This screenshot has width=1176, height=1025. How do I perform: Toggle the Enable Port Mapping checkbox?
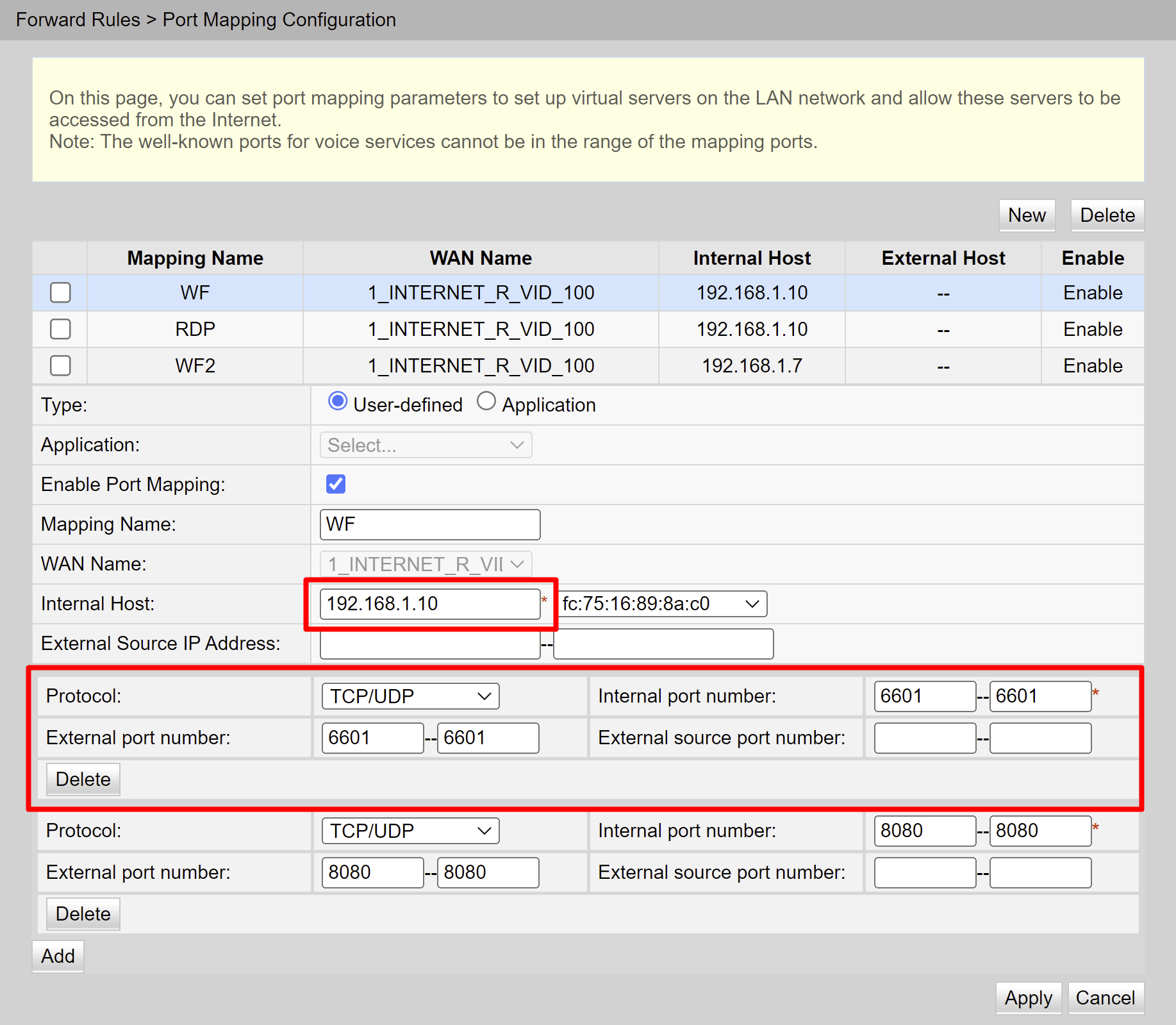coord(336,484)
